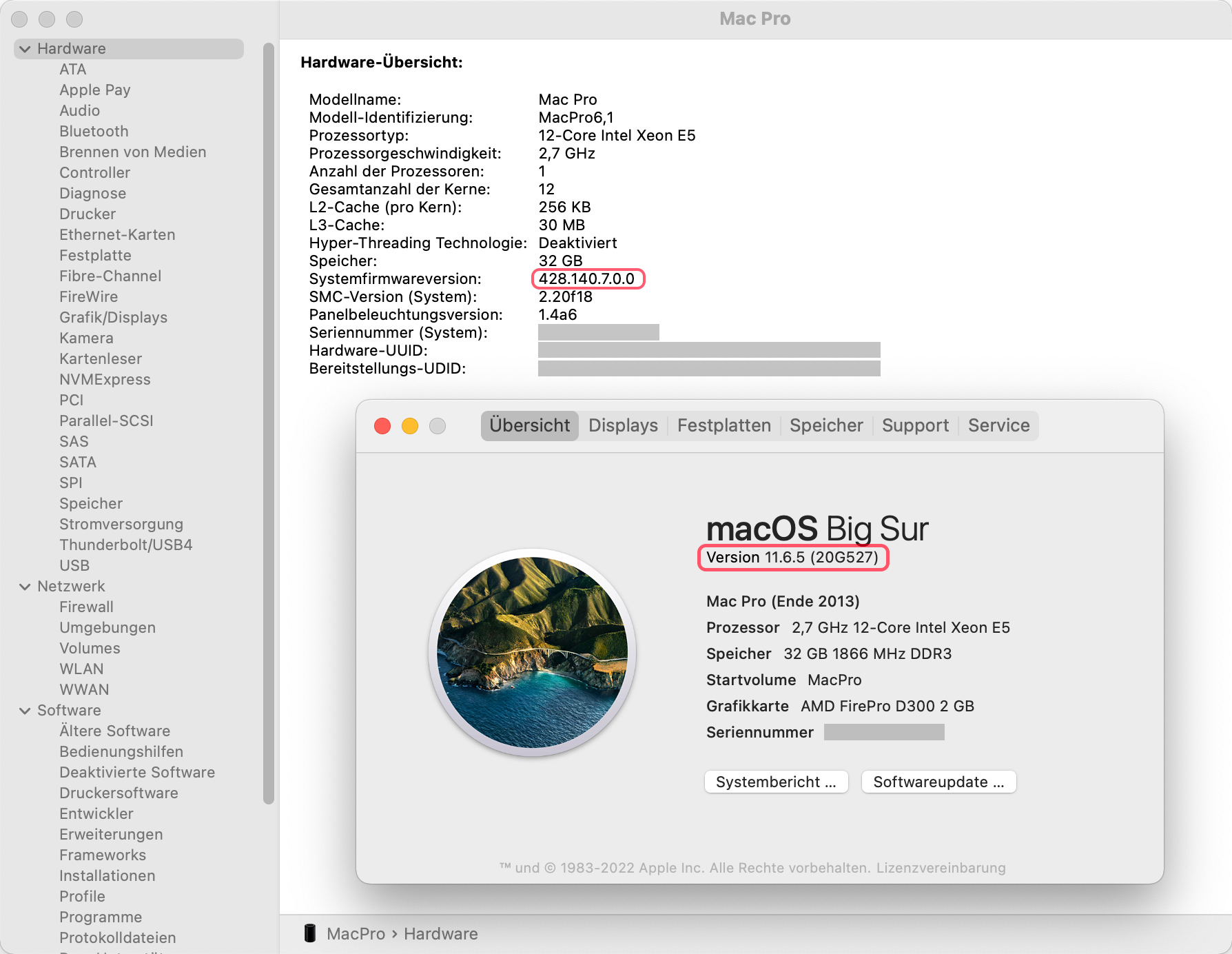
Task: Select SATA in the sidebar
Action: (78, 463)
